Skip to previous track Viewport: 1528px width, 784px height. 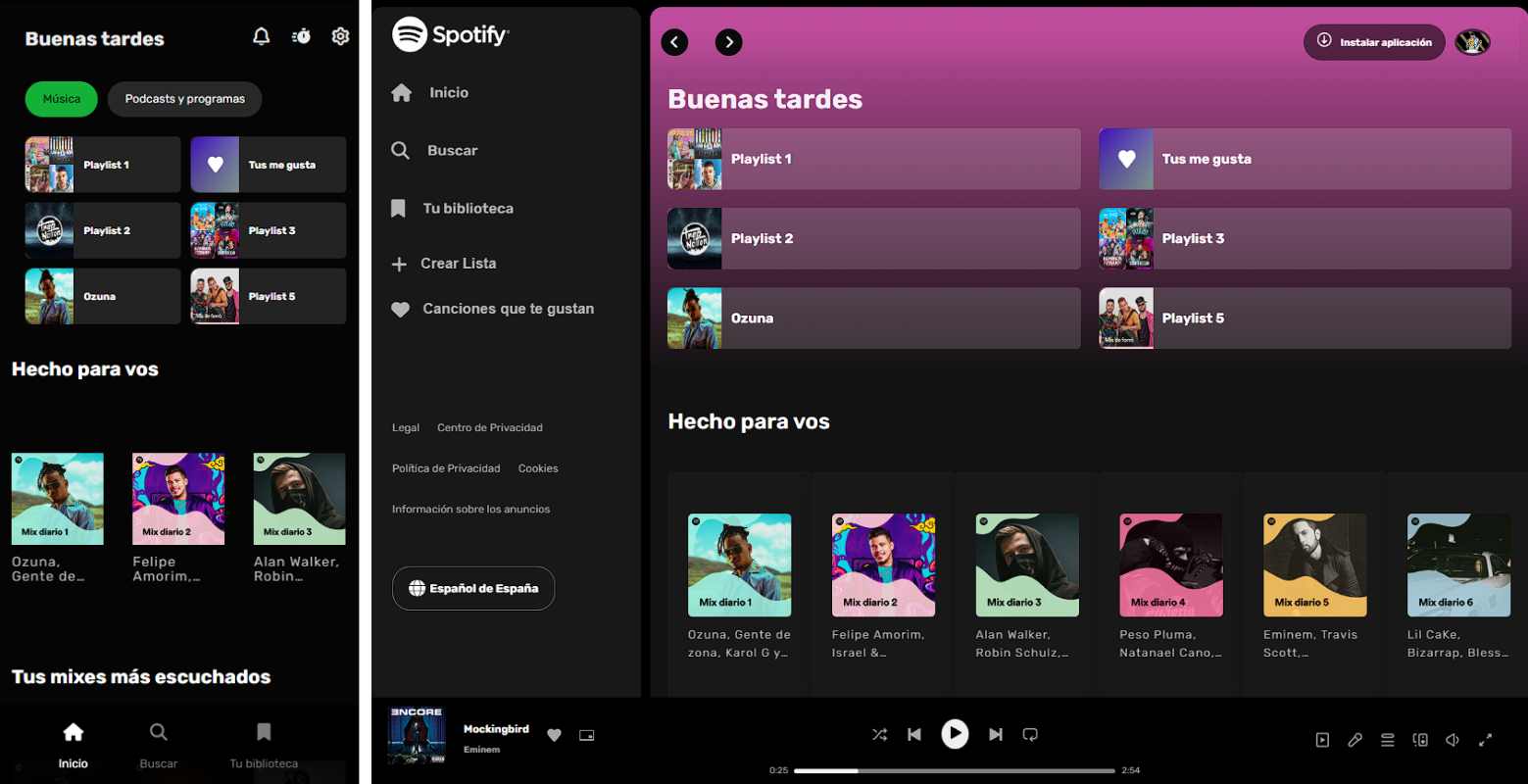coord(914,734)
